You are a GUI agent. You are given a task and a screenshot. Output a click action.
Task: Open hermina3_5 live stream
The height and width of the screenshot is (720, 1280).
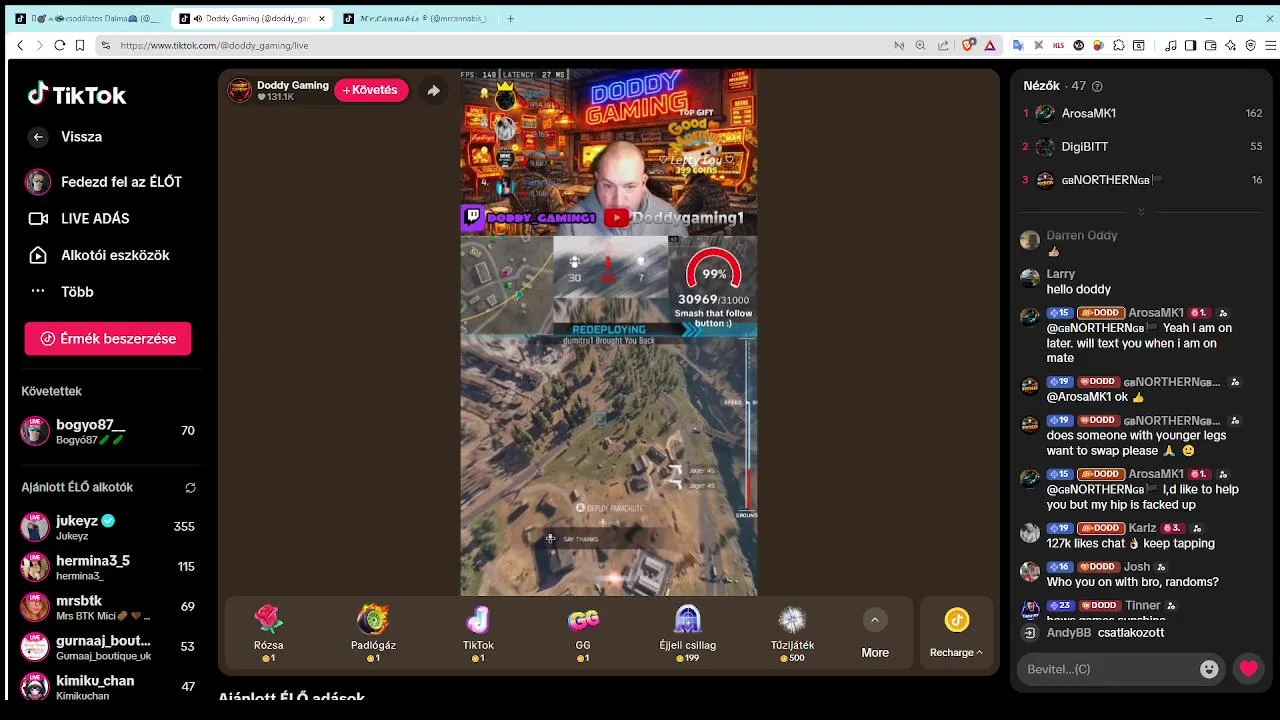[x=108, y=567]
